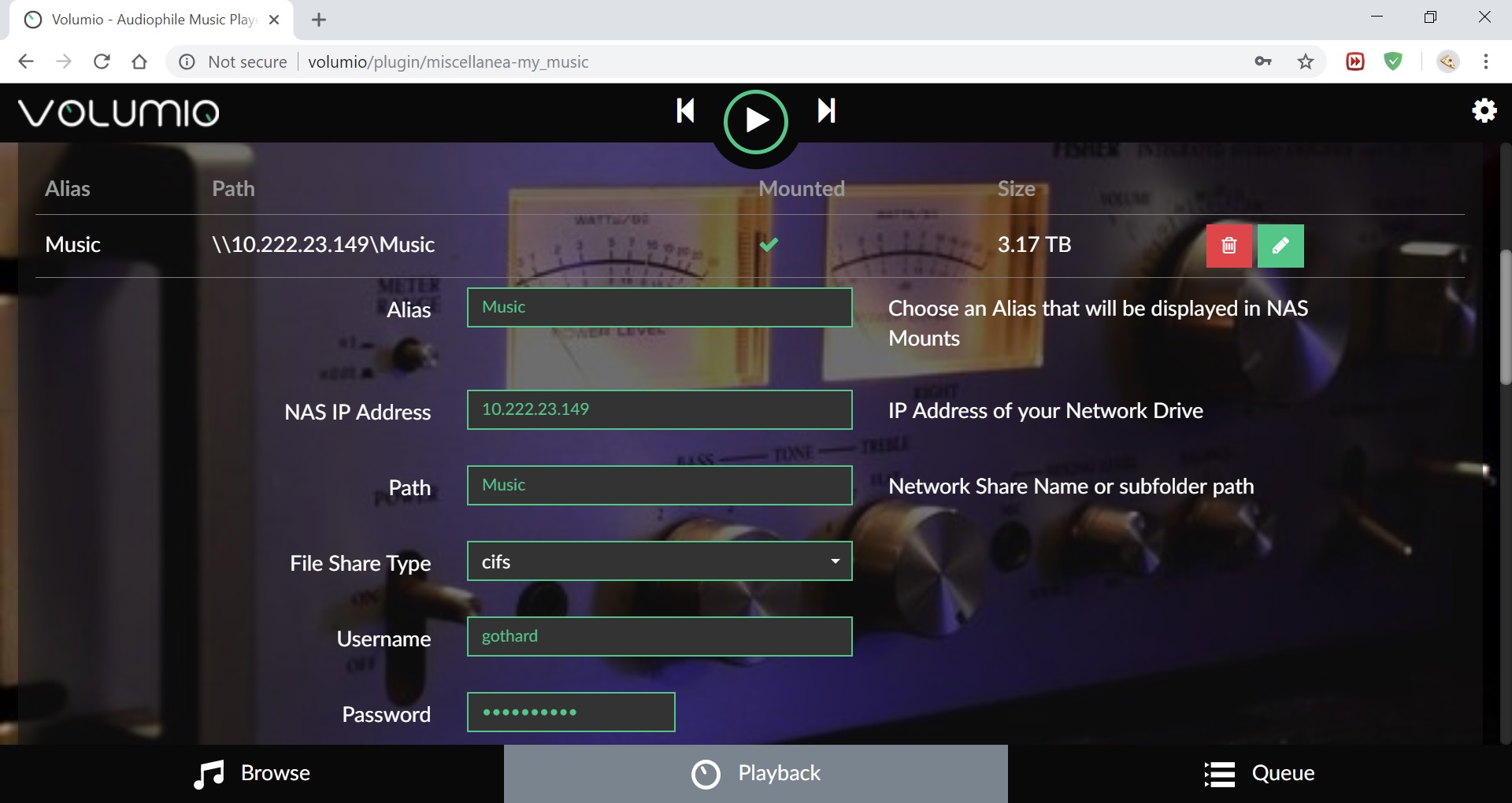Click the browser address bar URL
1512x803 pixels.
click(448, 61)
